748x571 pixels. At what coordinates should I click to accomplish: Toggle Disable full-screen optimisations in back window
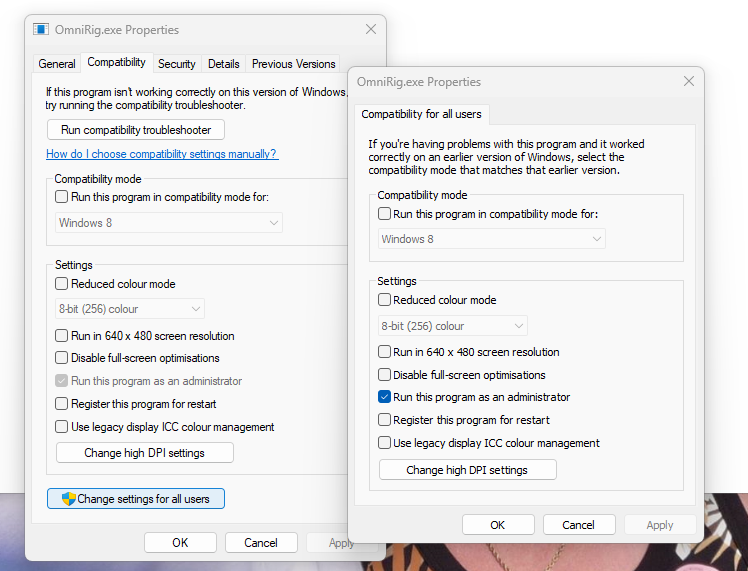62,358
